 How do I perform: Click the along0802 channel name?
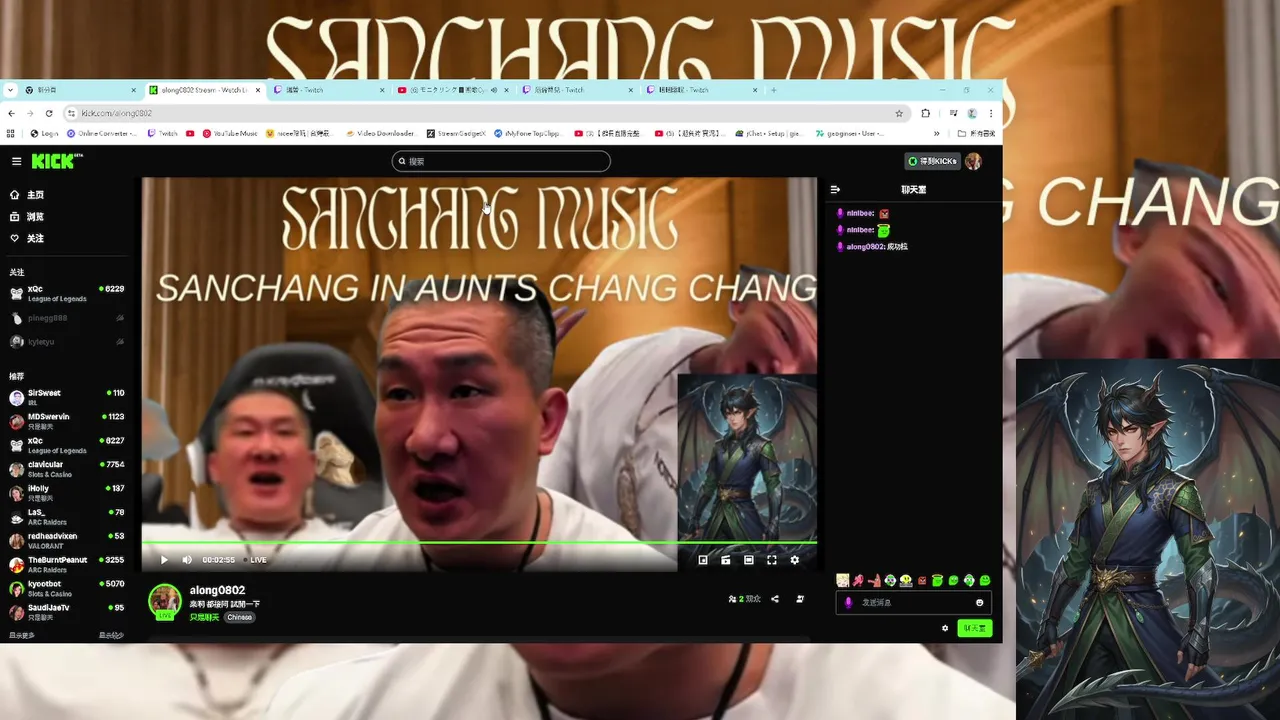coord(217,591)
